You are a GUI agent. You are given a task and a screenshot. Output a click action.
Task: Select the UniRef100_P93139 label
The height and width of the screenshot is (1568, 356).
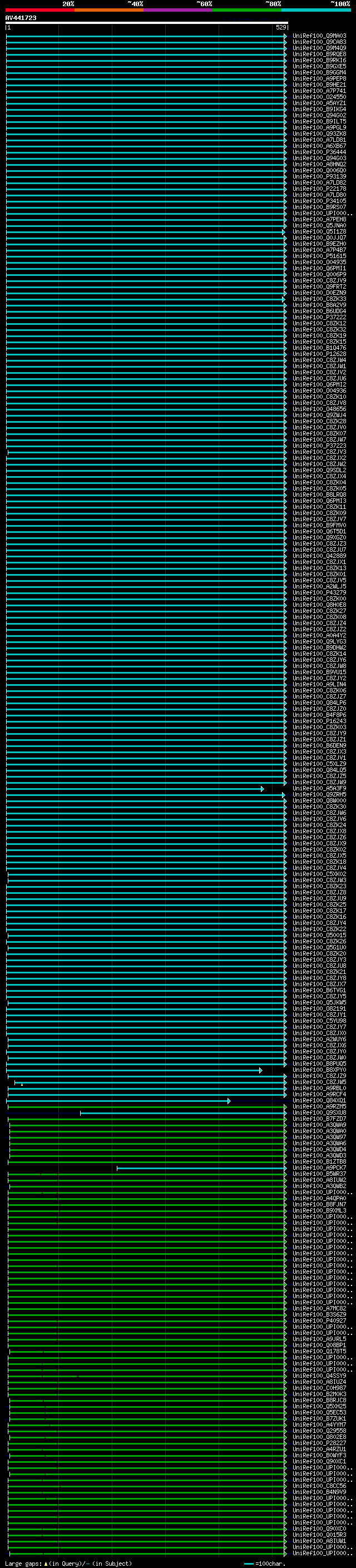point(319,176)
